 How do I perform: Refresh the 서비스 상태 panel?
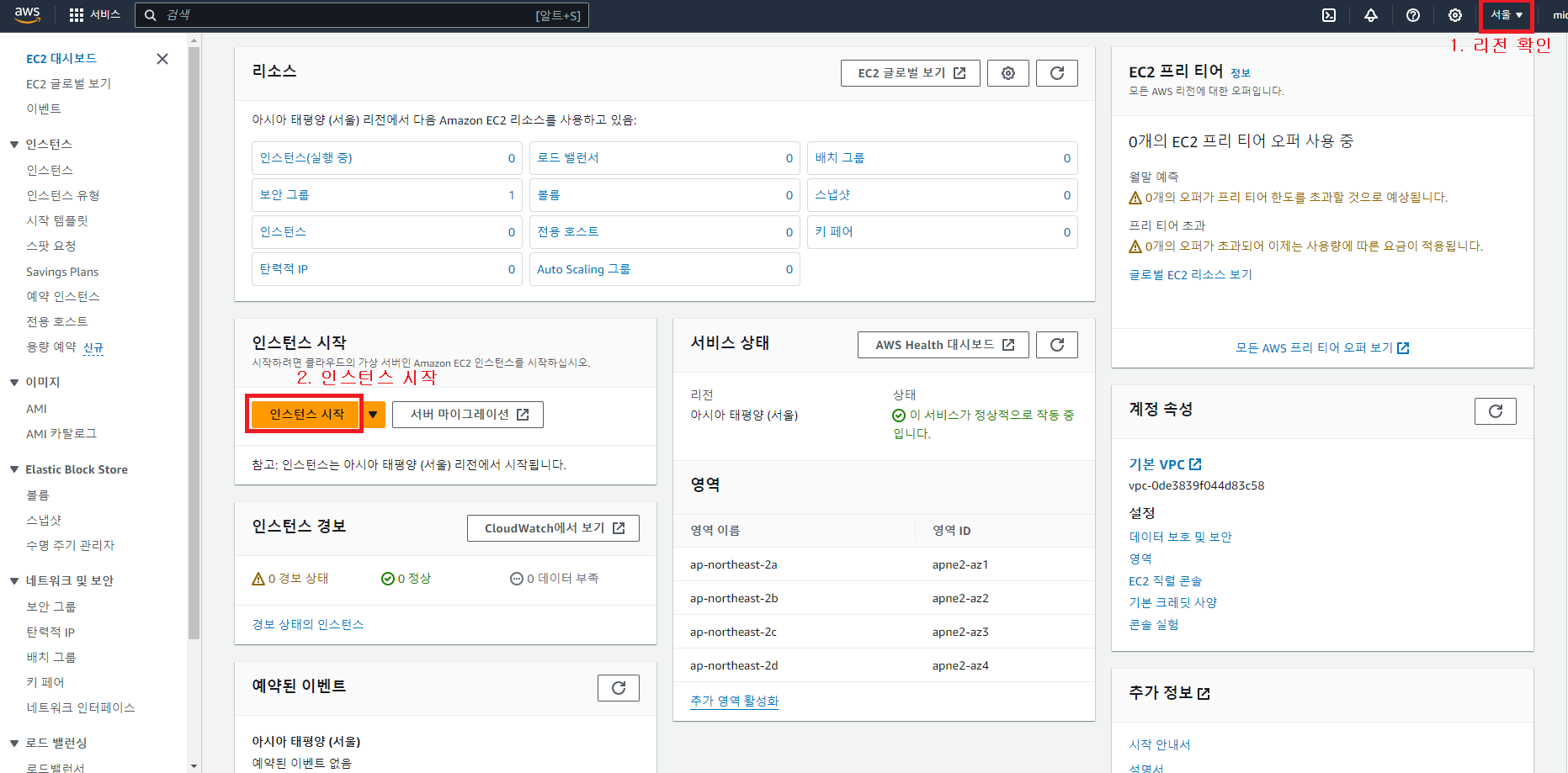(1057, 345)
